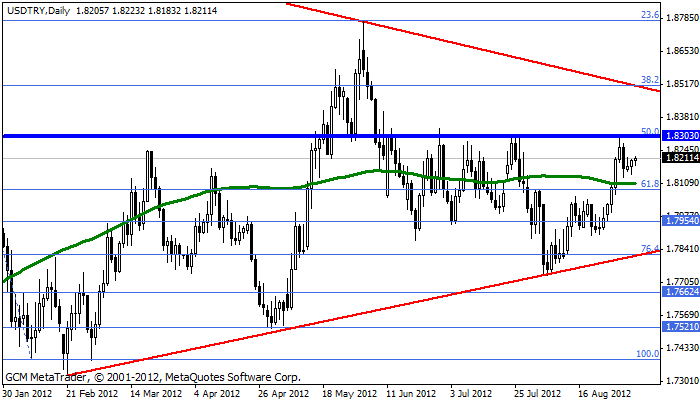Select the 1.85170 price axis value
The image size is (700, 402).
(x=682, y=84)
